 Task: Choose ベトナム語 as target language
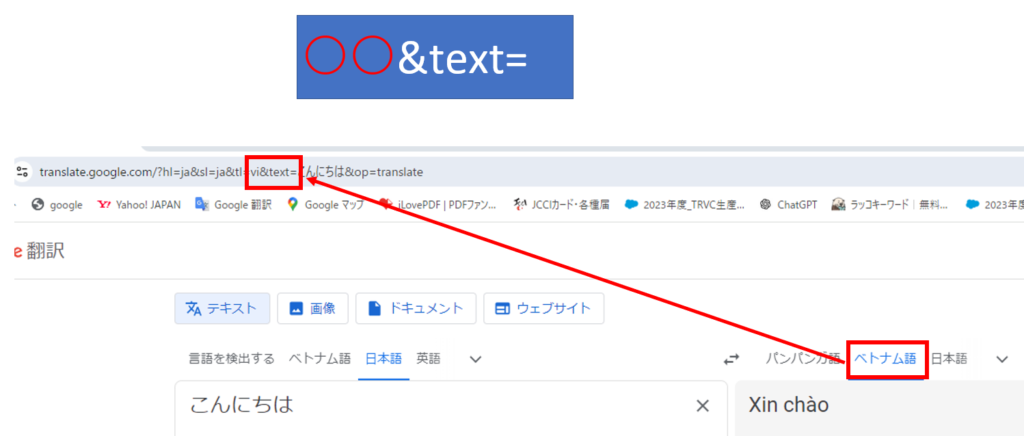tap(885, 359)
